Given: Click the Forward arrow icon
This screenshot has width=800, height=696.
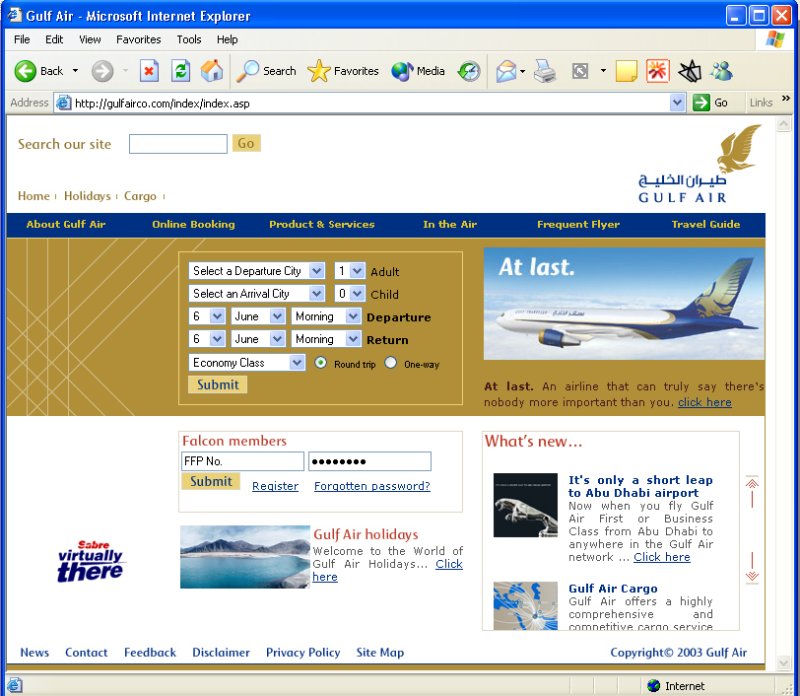Looking at the screenshot, I should pyautogui.click(x=102, y=71).
